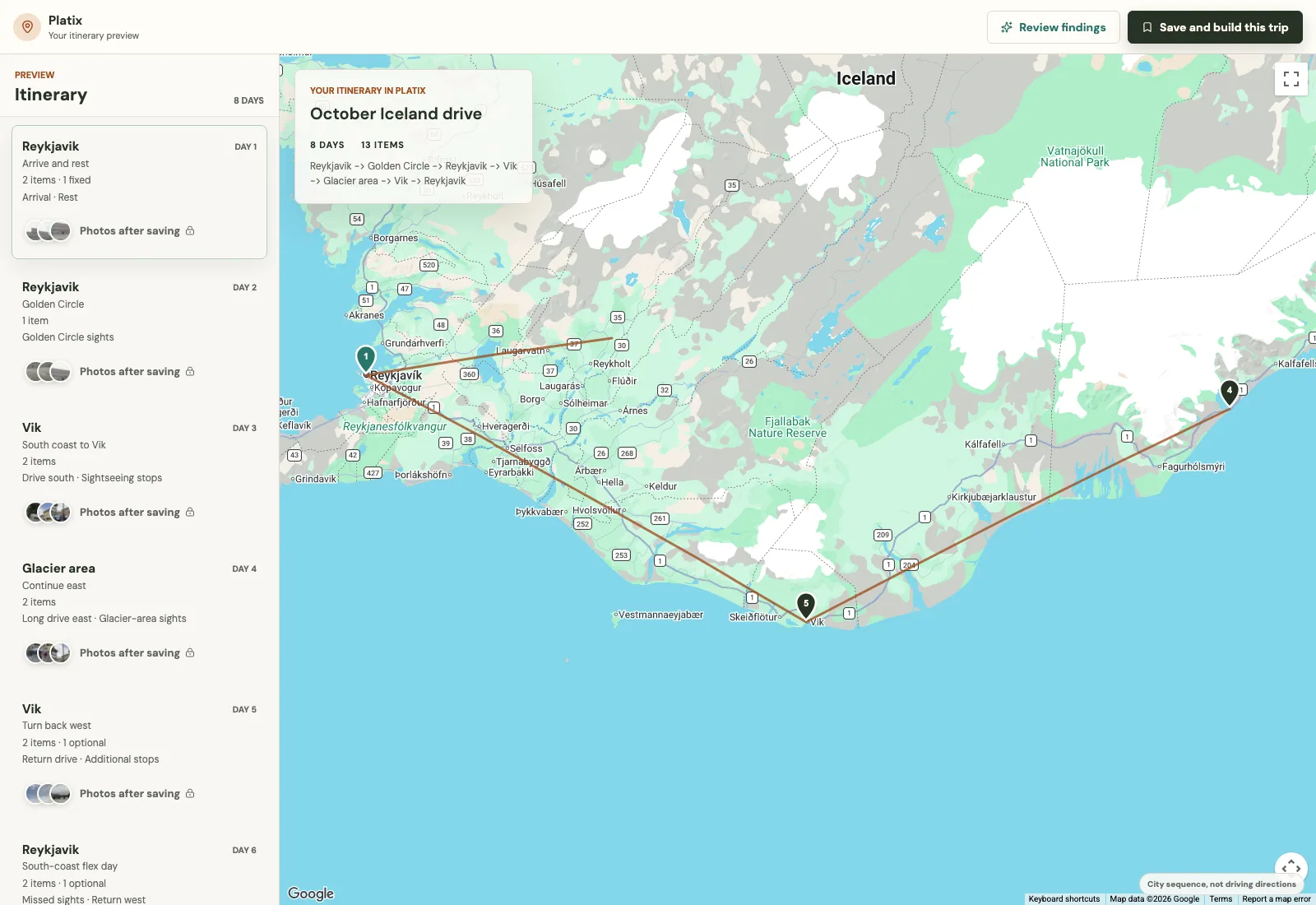Viewport: 1316px width, 905px height.
Task: Click the route summary text in overlay
Action: coord(414,173)
